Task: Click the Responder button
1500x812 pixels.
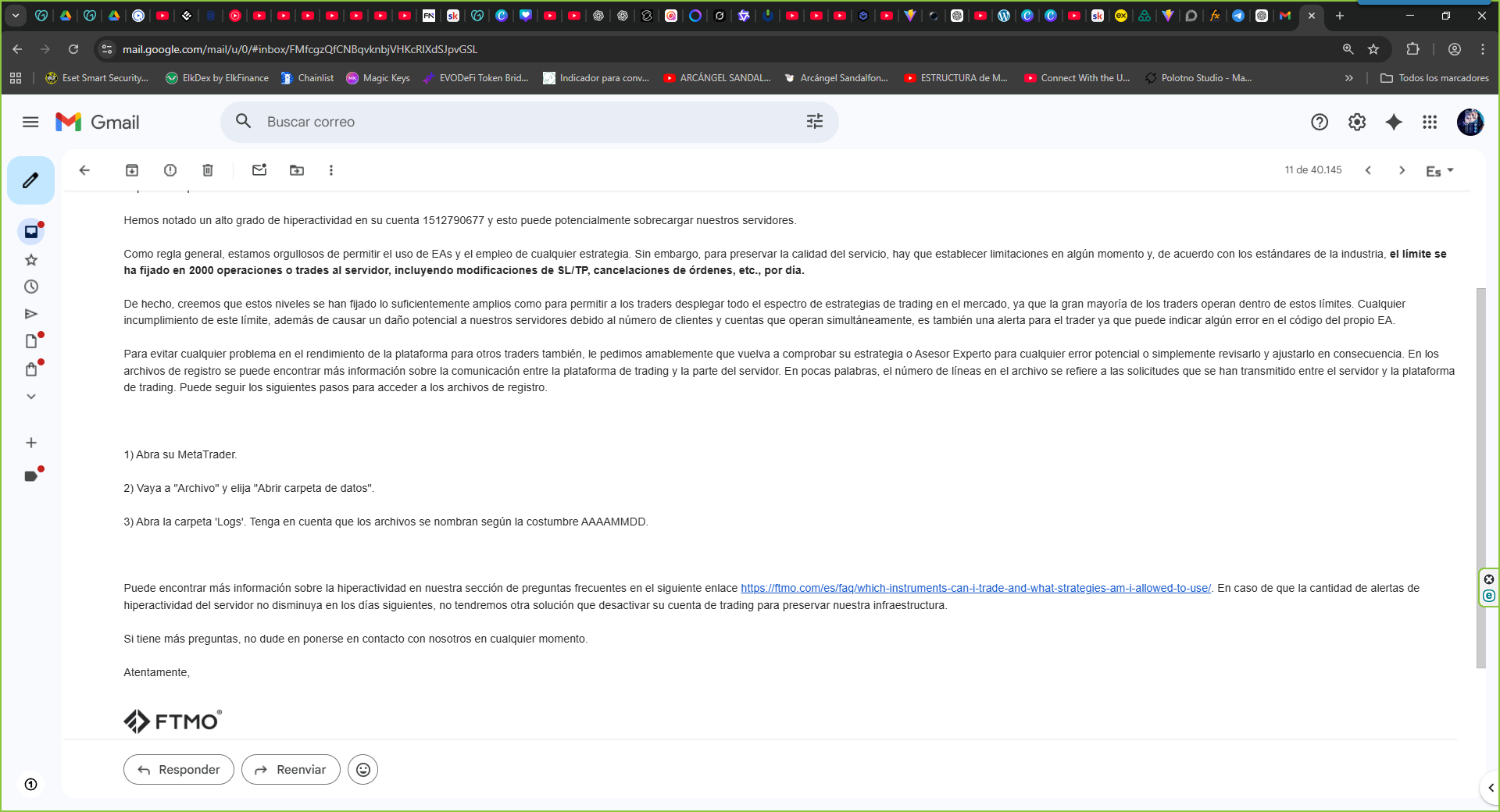Action: [179, 770]
